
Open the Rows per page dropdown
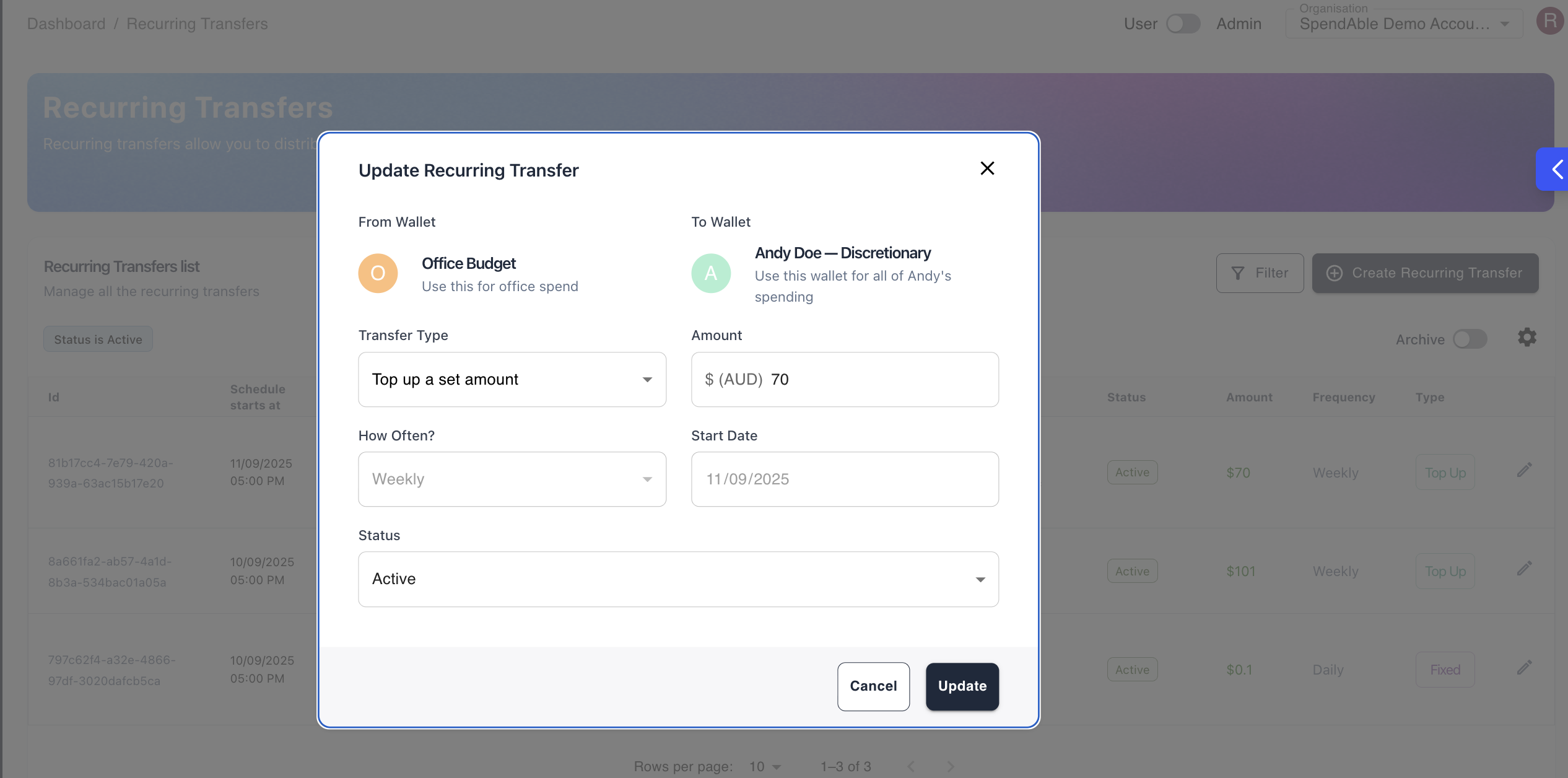coord(765,767)
